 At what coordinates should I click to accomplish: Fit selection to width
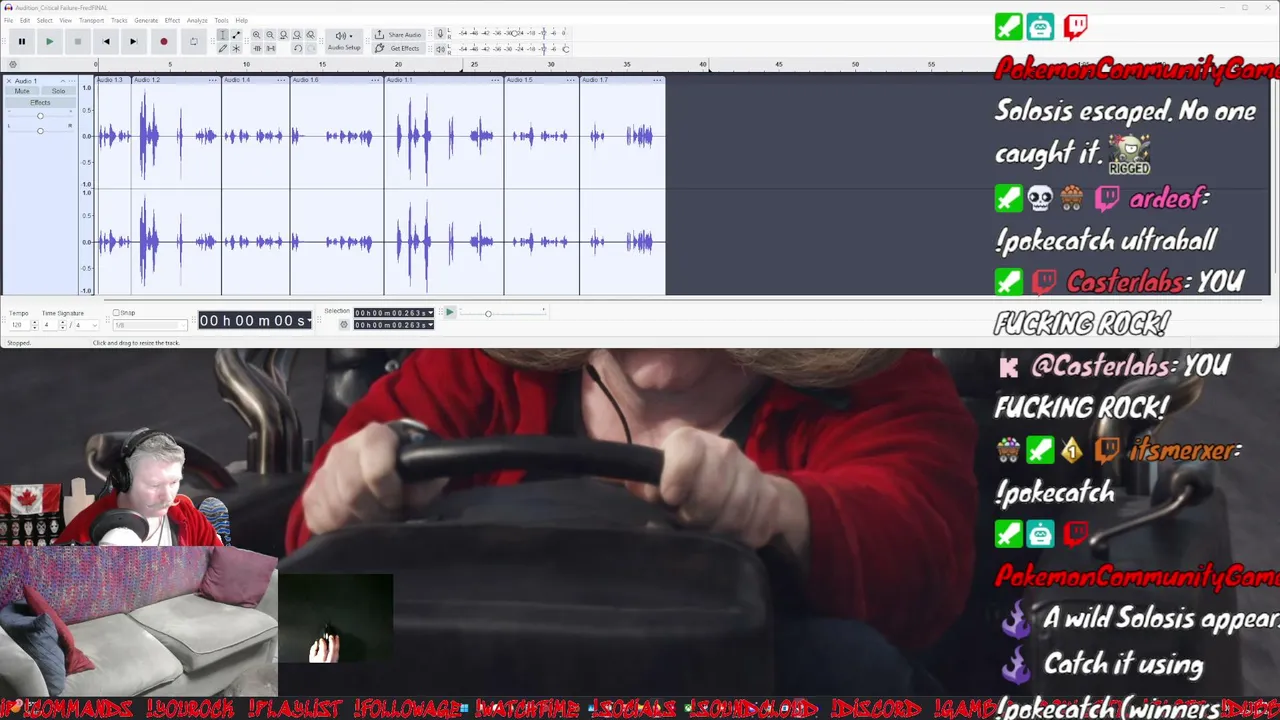[x=283, y=35]
